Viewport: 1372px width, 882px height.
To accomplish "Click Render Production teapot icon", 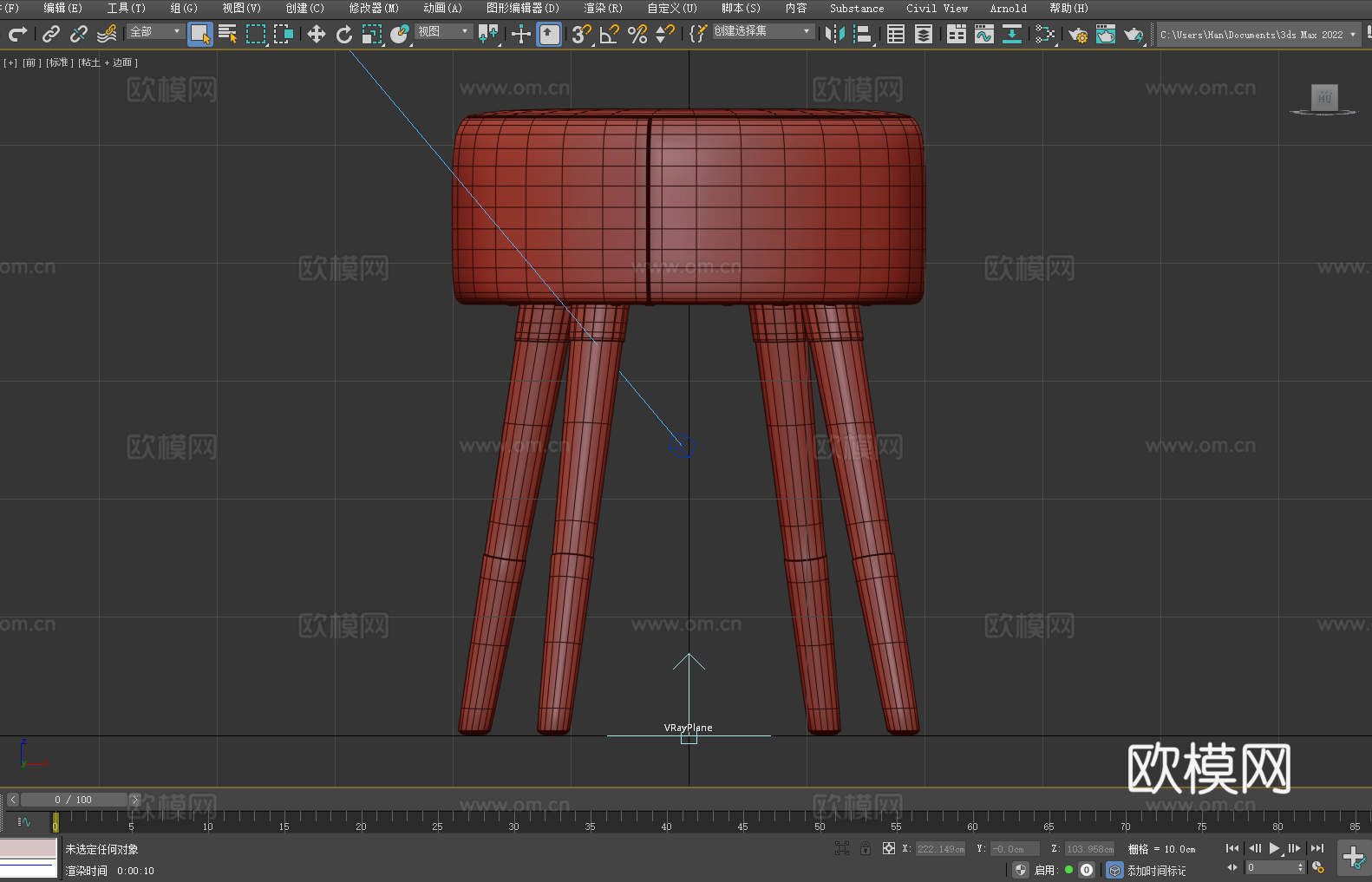I will pyautogui.click(x=1134, y=34).
